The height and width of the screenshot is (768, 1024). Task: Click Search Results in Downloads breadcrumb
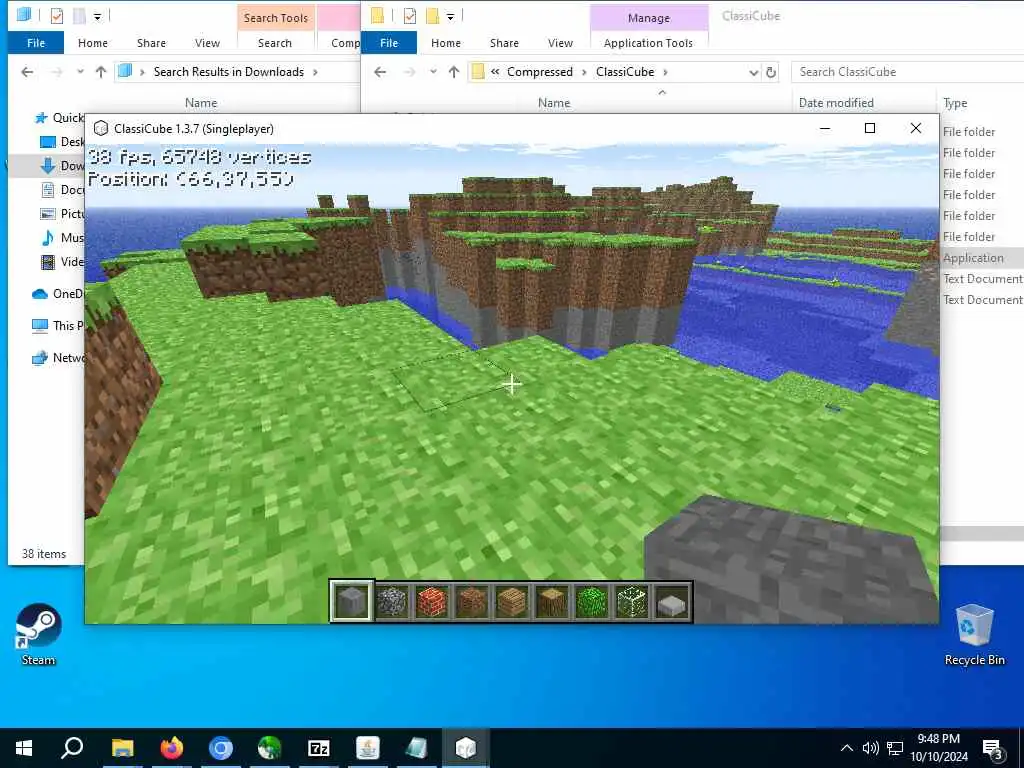[x=229, y=72]
